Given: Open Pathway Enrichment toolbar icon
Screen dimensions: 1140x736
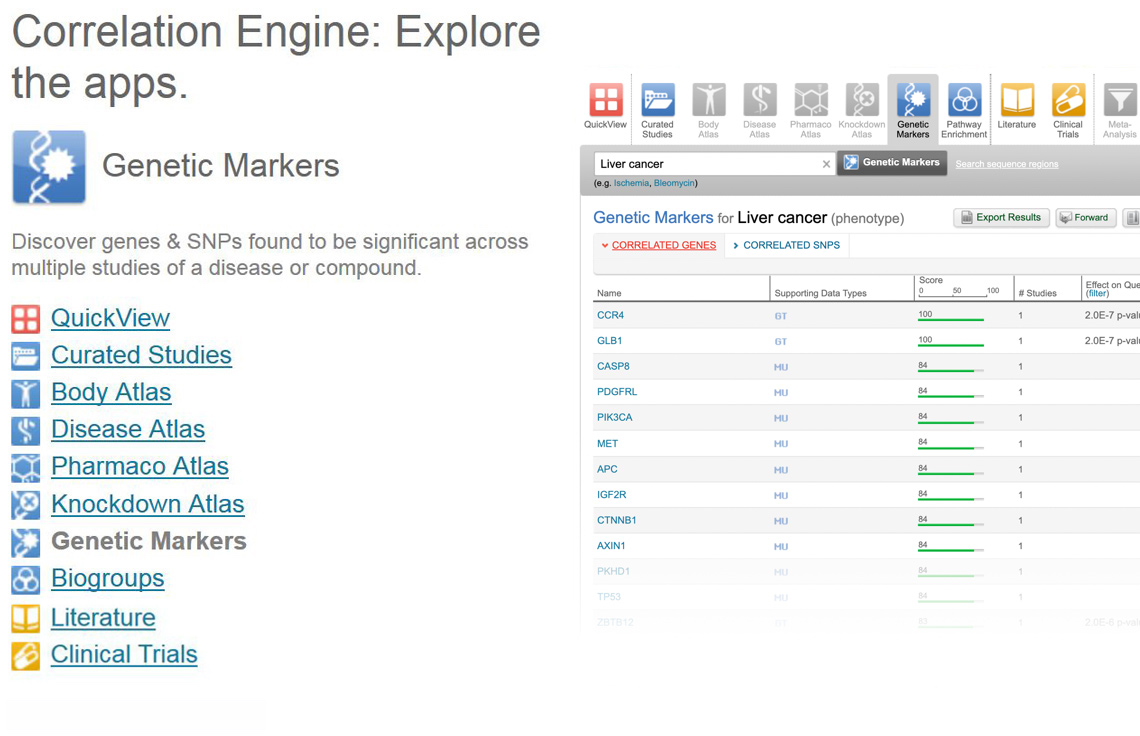Looking at the screenshot, I should [x=964, y=101].
